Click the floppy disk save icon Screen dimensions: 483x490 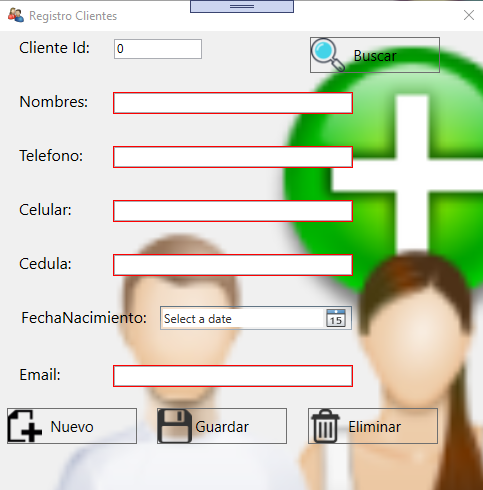click(175, 426)
